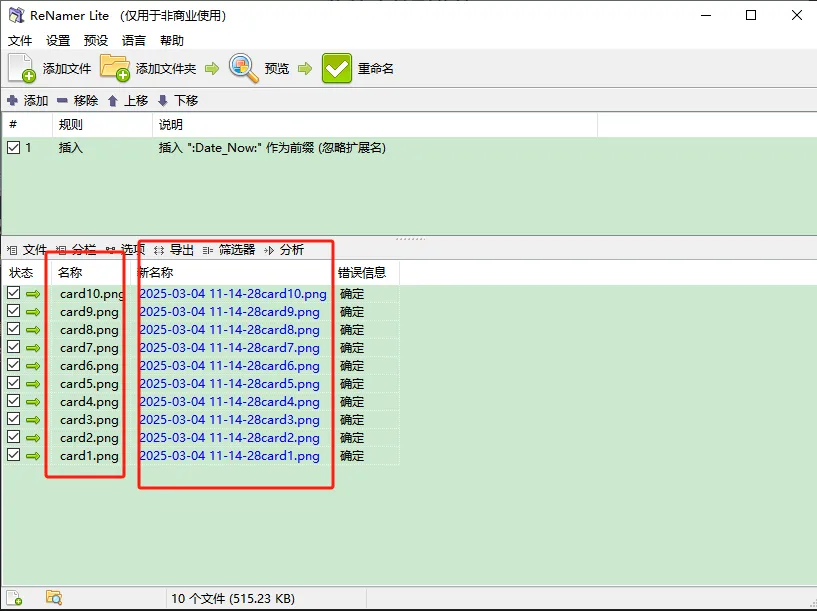Uncheck the card8.png file checkbox
This screenshot has height=611, width=817.
click(14, 329)
